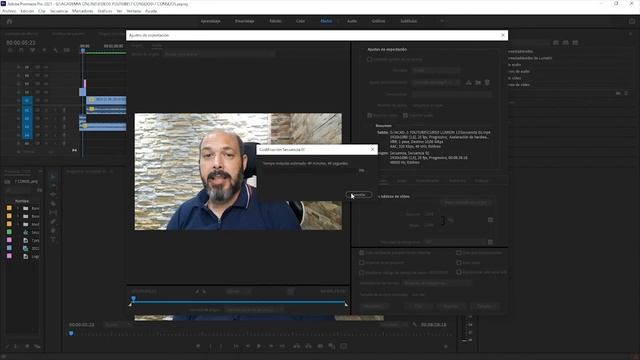Delete the selected export preset
Image resolution: width=640 pixels, height=360 pixels.
pos(487,82)
